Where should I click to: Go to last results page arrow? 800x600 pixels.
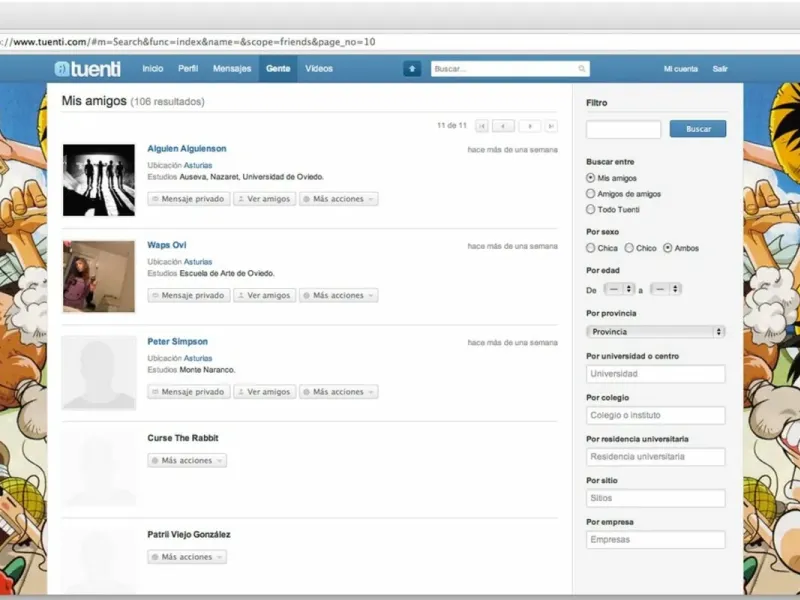click(x=551, y=126)
